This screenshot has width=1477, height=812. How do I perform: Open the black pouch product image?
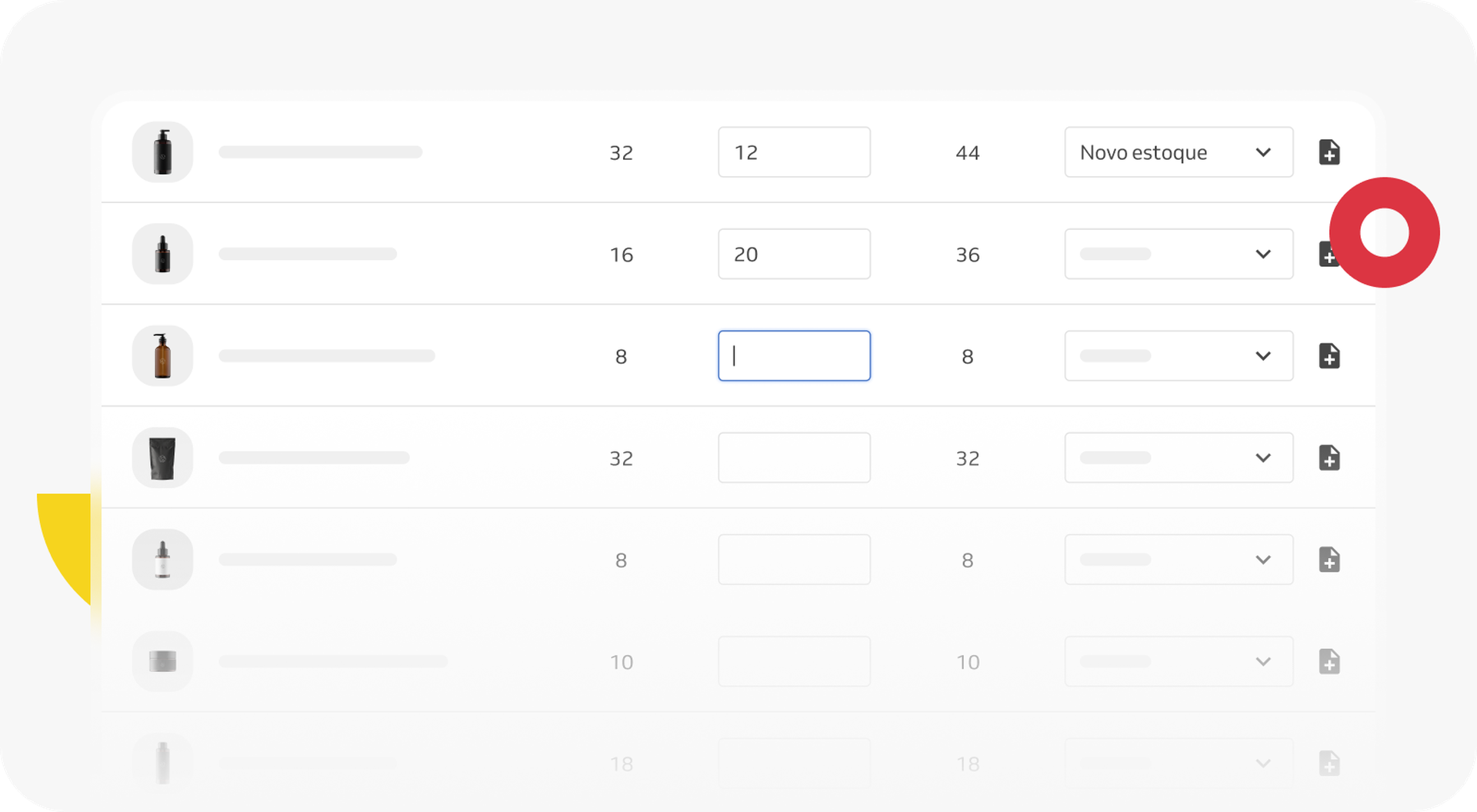162,458
